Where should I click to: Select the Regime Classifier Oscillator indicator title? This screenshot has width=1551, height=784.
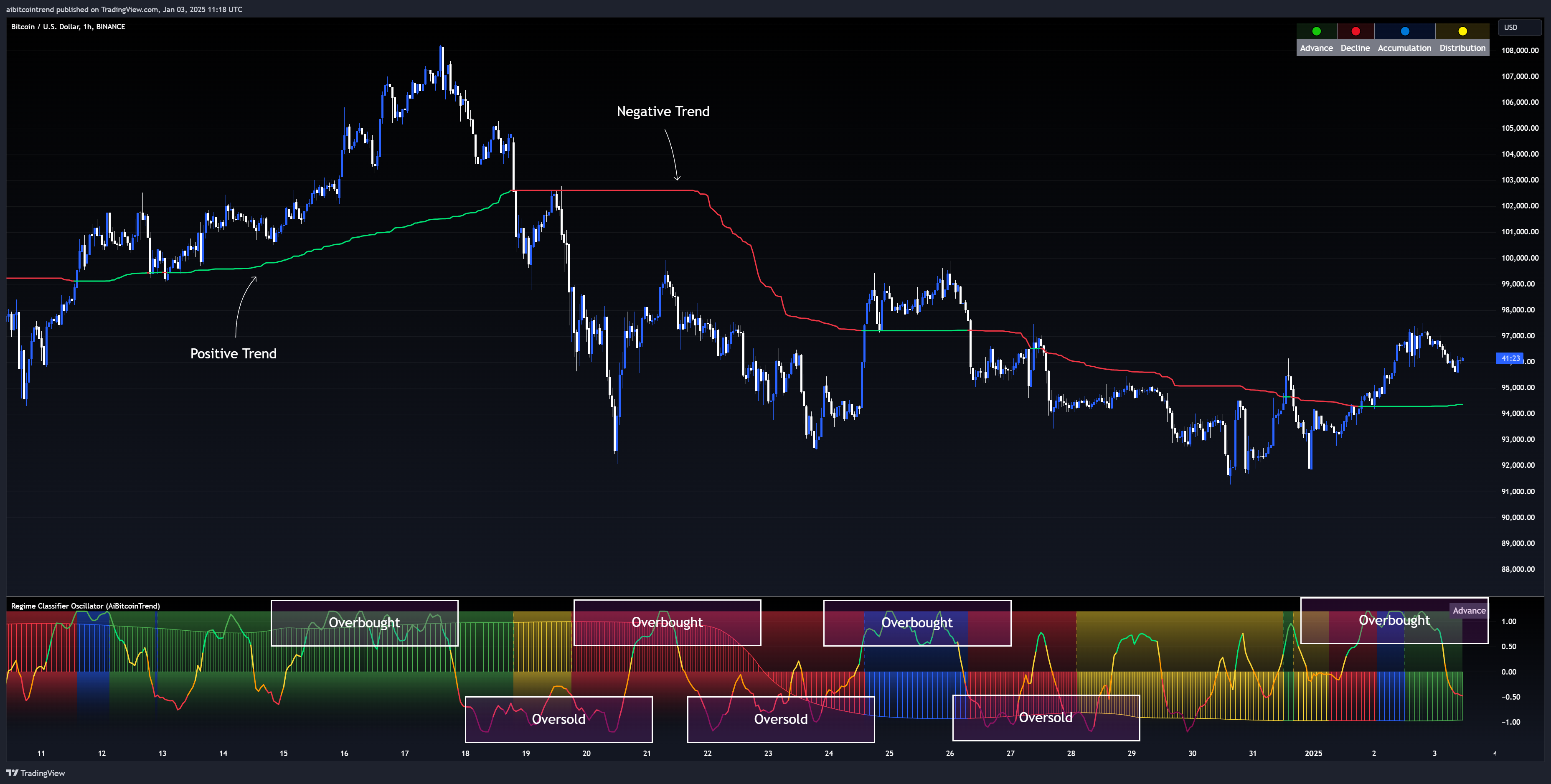pos(86,606)
